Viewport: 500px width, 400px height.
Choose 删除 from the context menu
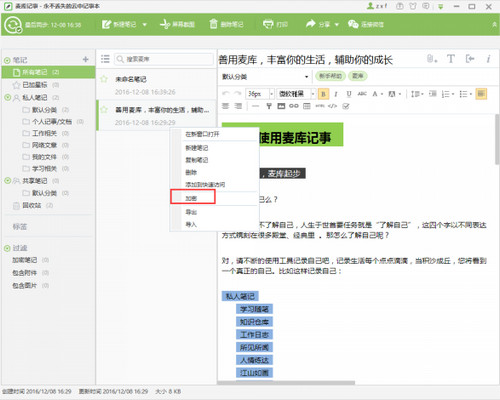coord(191,172)
